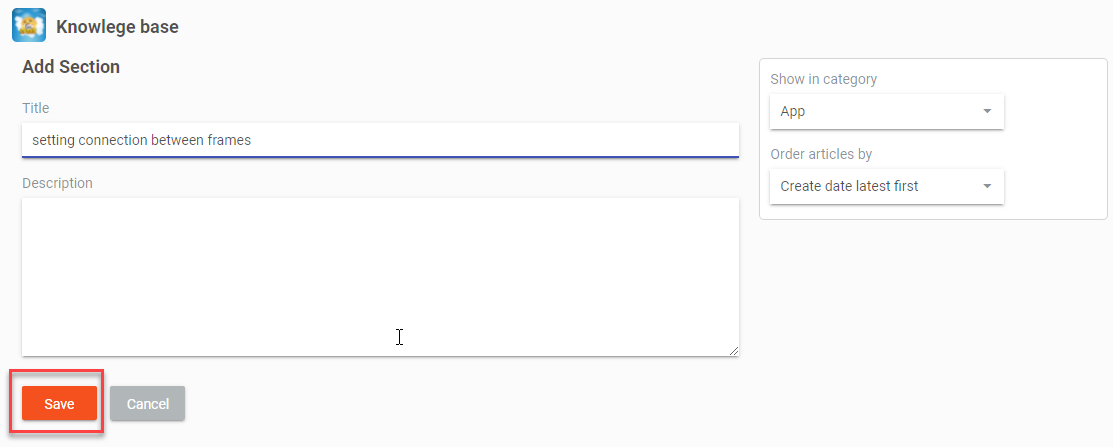Click the "Order articles by" label
The height and width of the screenshot is (447, 1113).
[x=821, y=154]
